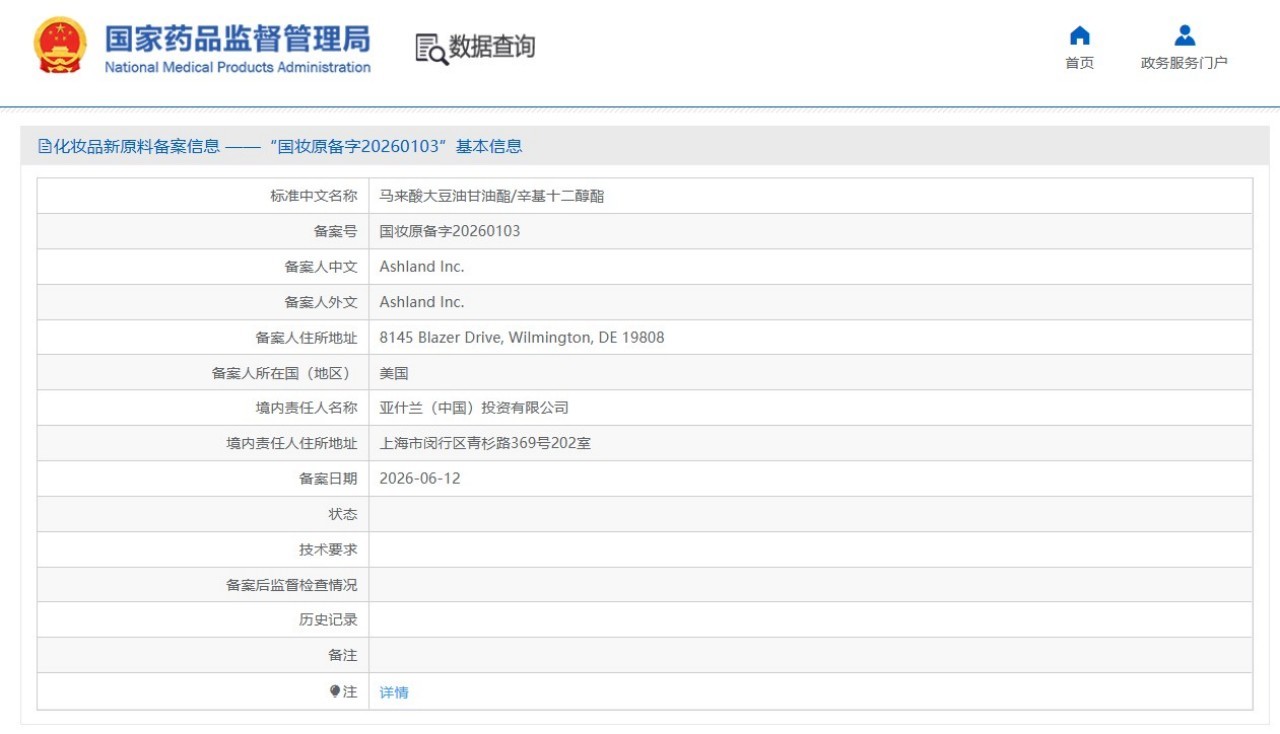Click National Medical Products Administration text
This screenshot has height=734, width=1280.
pos(237,67)
